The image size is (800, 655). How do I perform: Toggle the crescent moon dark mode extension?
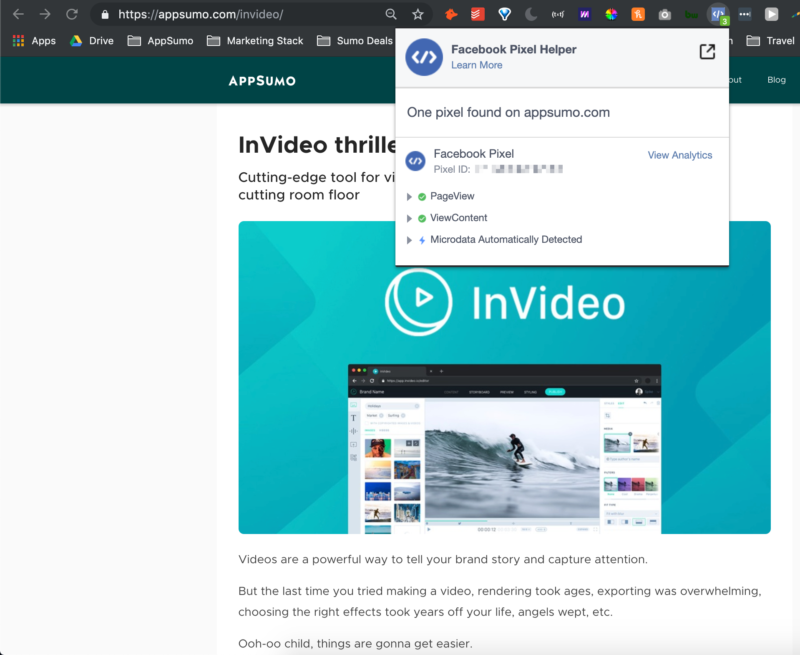531,14
